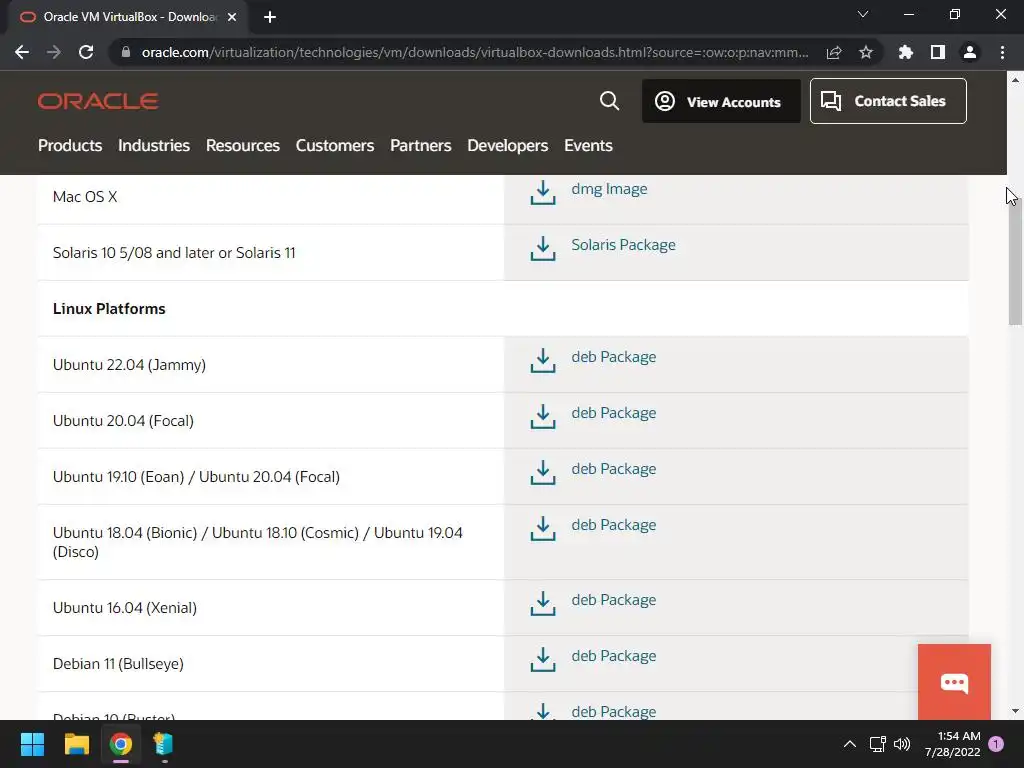The image size is (1024, 768).
Task: Go back to the previous page
Action: (22, 52)
